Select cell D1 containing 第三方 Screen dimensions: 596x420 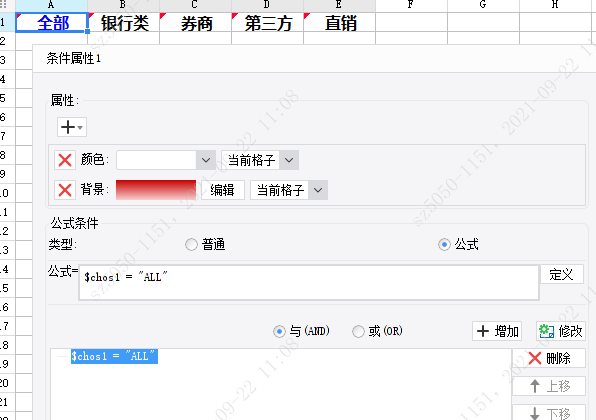pyautogui.click(x=268, y=23)
